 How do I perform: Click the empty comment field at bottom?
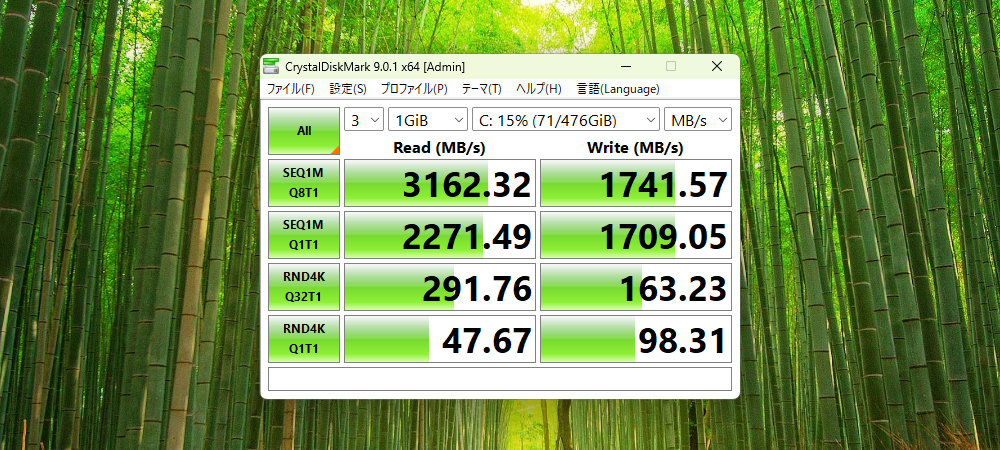(x=500, y=379)
